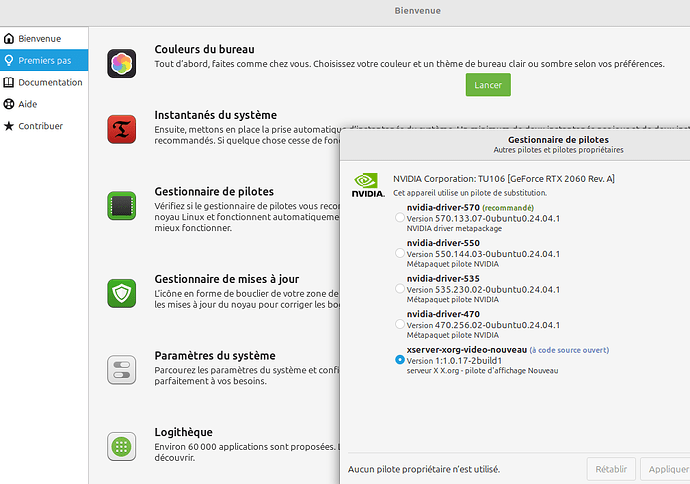
Task: Click the 'Bienvenue' window title bar text
Action: click(417, 11)
